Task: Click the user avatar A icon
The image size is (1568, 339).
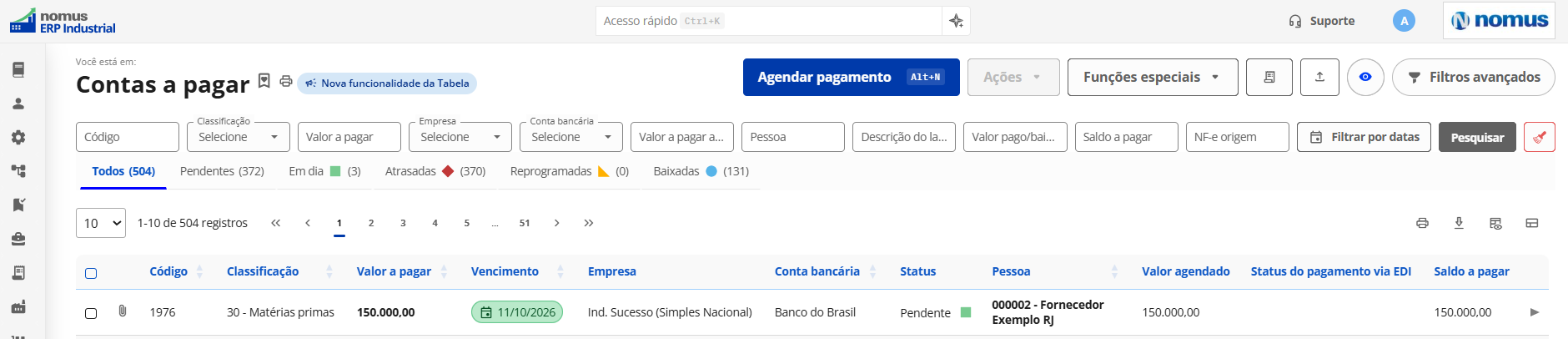Action: pyautogui.click(x=1404, y=21)
